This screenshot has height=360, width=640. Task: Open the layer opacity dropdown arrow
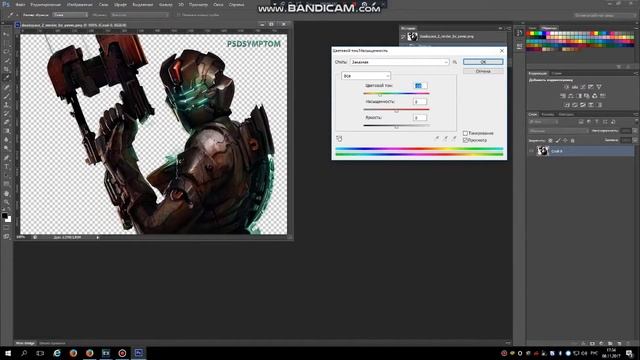[x=635, y=131]
